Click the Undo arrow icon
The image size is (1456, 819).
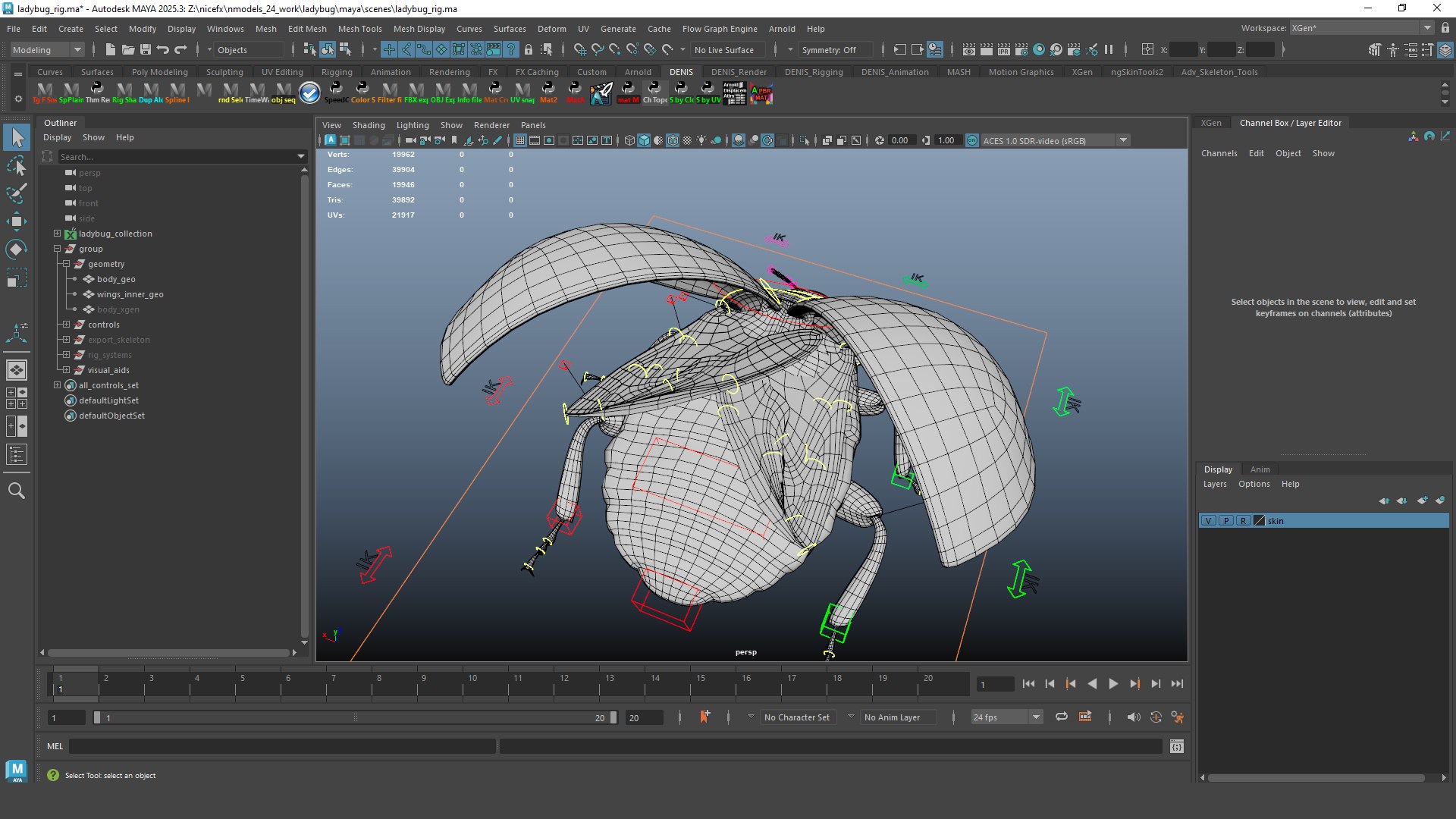pos(162,50)
